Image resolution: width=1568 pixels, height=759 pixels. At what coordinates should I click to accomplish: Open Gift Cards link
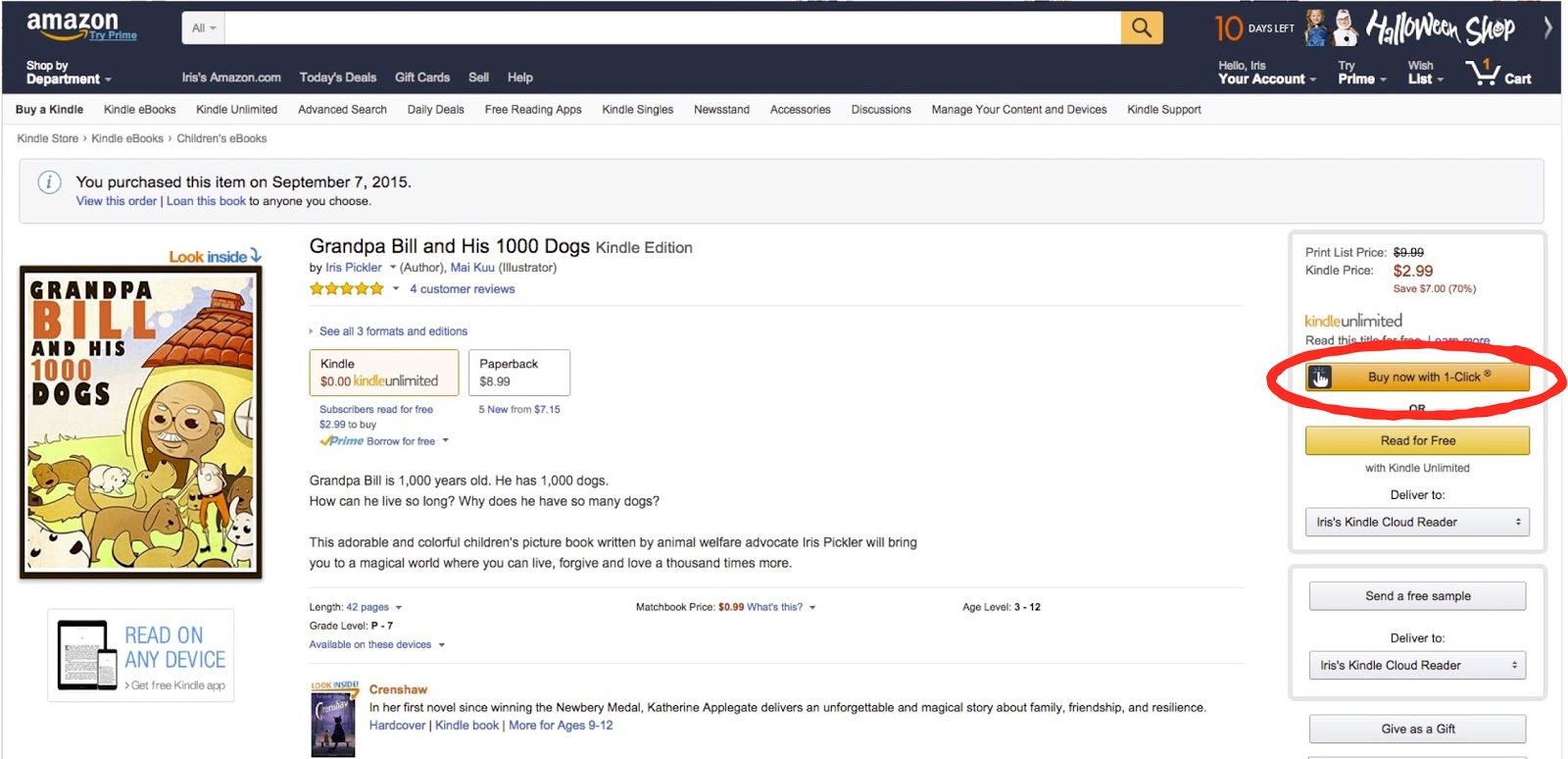click(x=422, y=77)
